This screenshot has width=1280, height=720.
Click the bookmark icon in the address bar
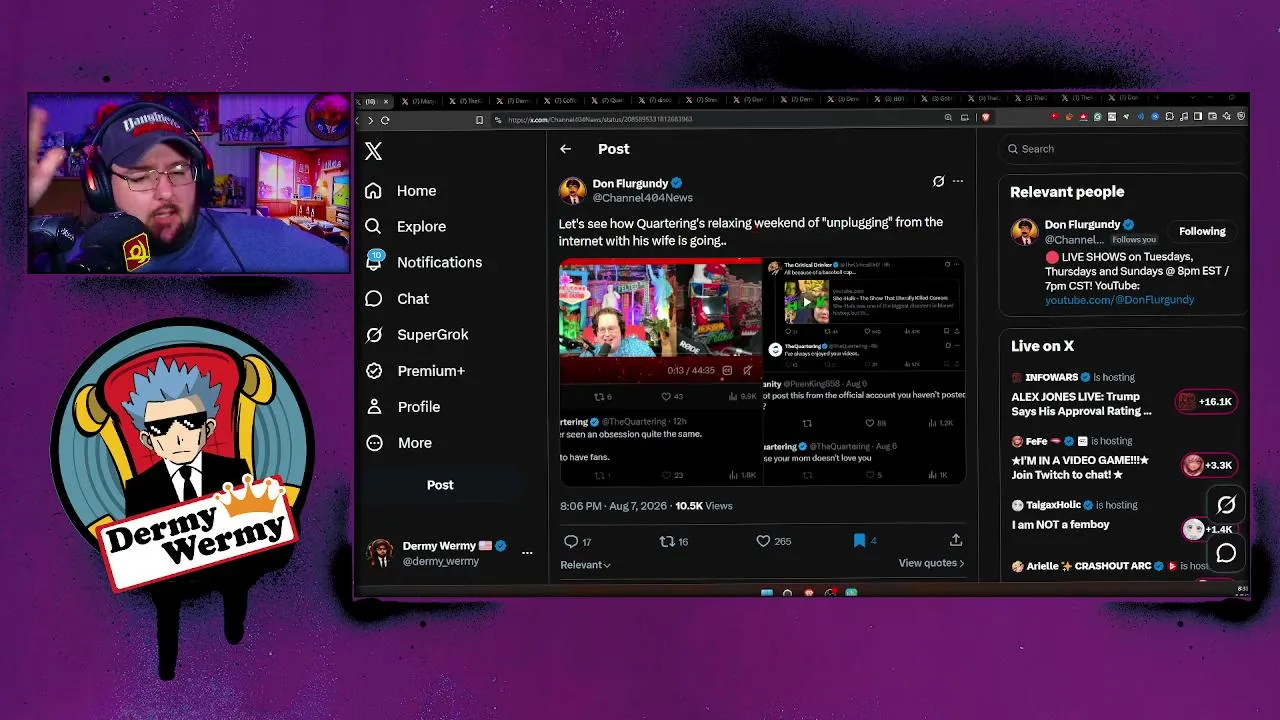tap(480, 120)
